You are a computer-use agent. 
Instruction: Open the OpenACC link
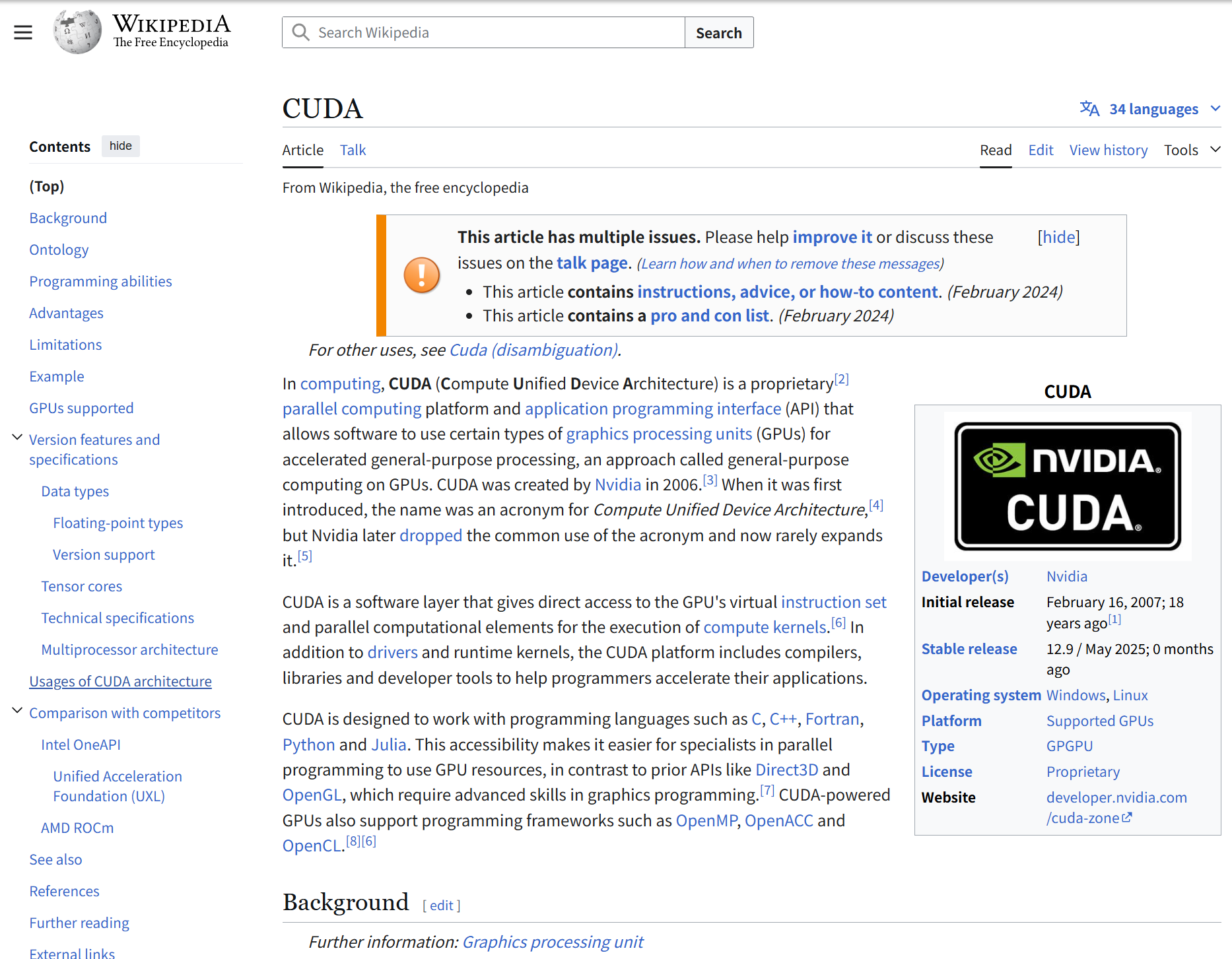pos(779,820)
